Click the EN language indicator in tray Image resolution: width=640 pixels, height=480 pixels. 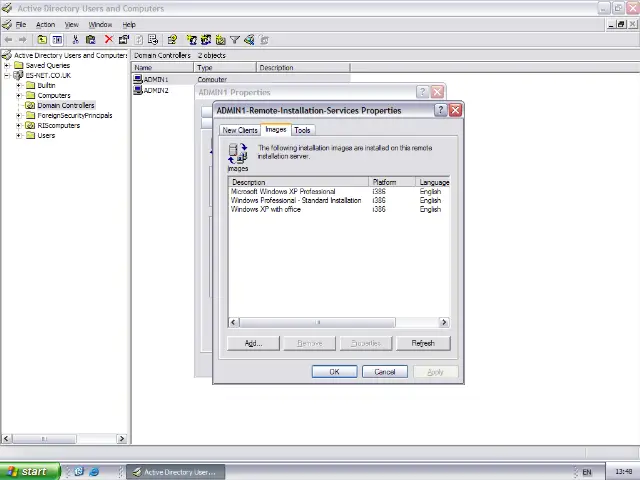[587, 472]
